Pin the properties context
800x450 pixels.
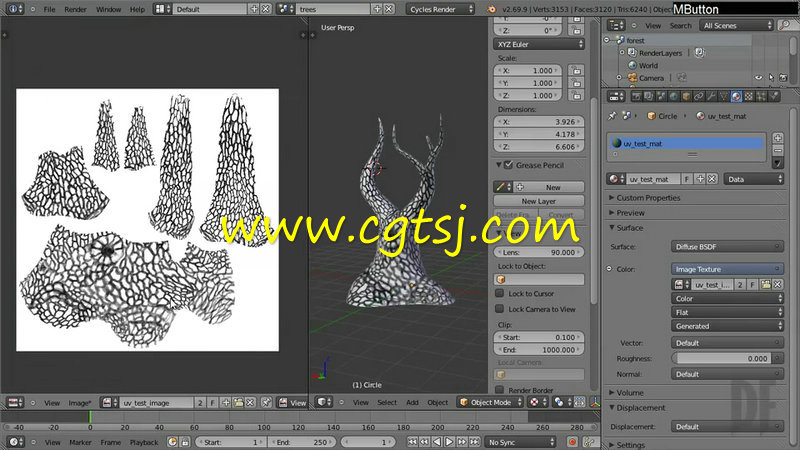pyautogui.click(x=612, y=116)
